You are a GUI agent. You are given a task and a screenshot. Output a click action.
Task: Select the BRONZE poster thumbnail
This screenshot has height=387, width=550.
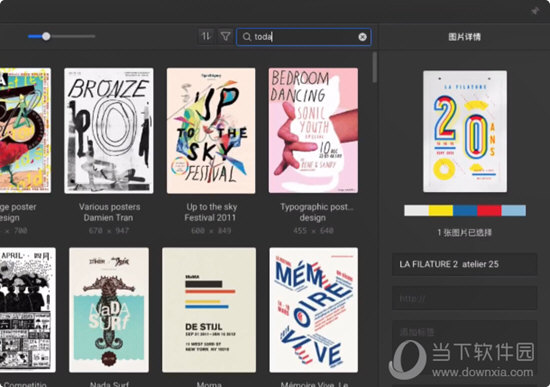(x=109, y=131)
